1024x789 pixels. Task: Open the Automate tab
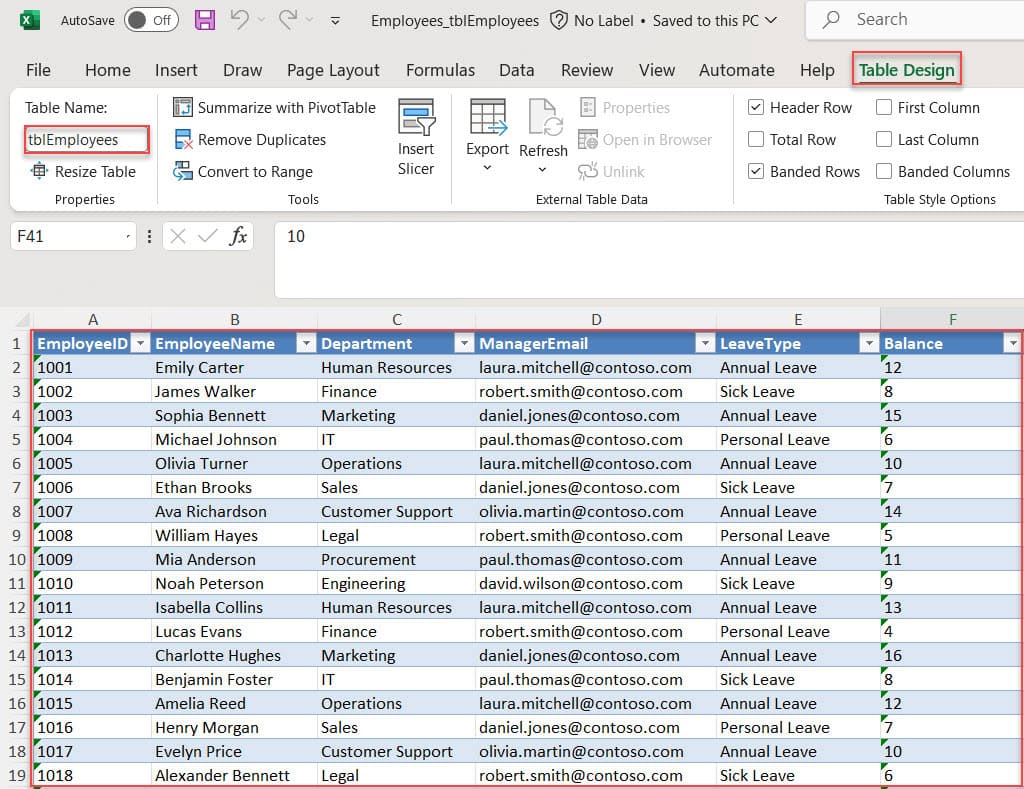point(737,70)
